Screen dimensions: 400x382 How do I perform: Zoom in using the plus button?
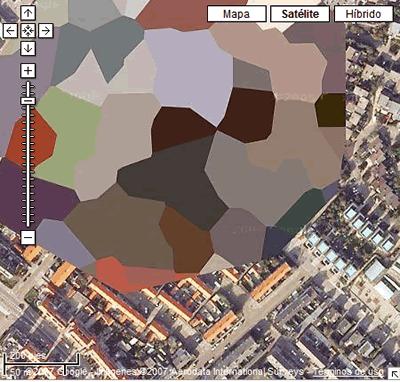pos(28,71)
